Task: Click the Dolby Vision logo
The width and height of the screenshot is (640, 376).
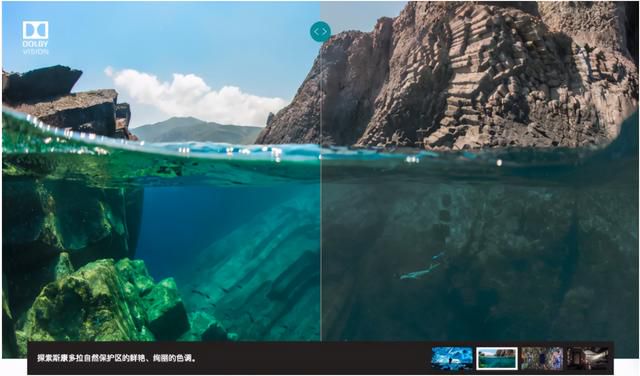Action: pos(36,38)
